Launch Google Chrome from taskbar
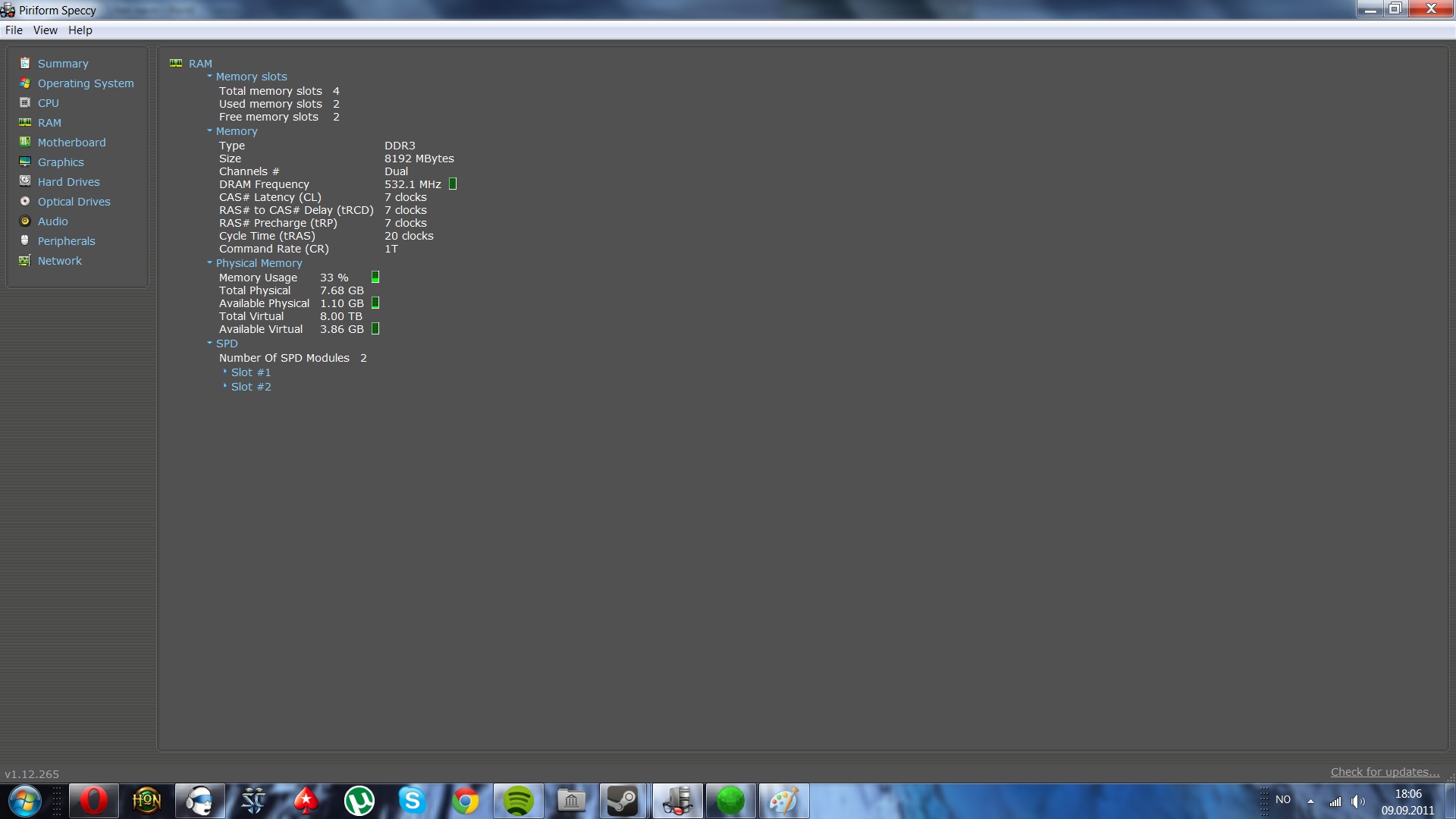This screenshot has height=819, width=1456. tap(466, 801)
